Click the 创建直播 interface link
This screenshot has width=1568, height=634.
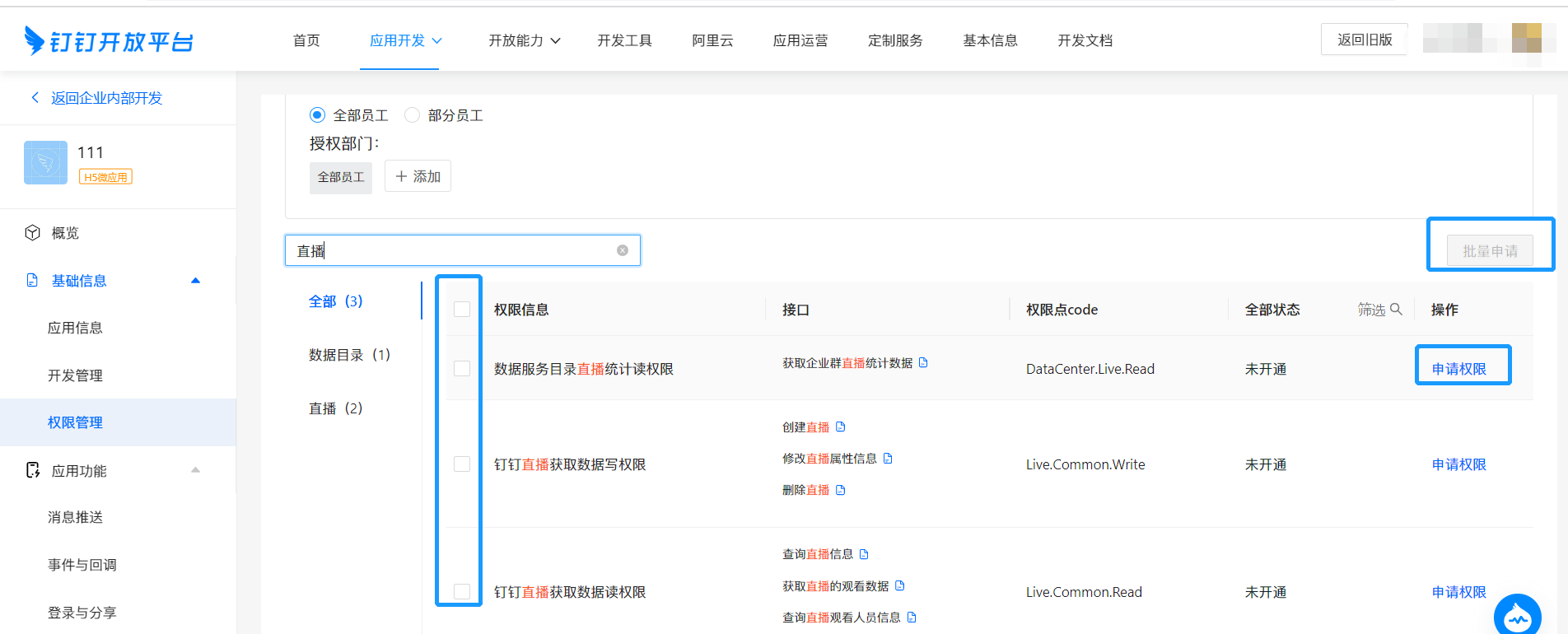[x=805, y=427]
